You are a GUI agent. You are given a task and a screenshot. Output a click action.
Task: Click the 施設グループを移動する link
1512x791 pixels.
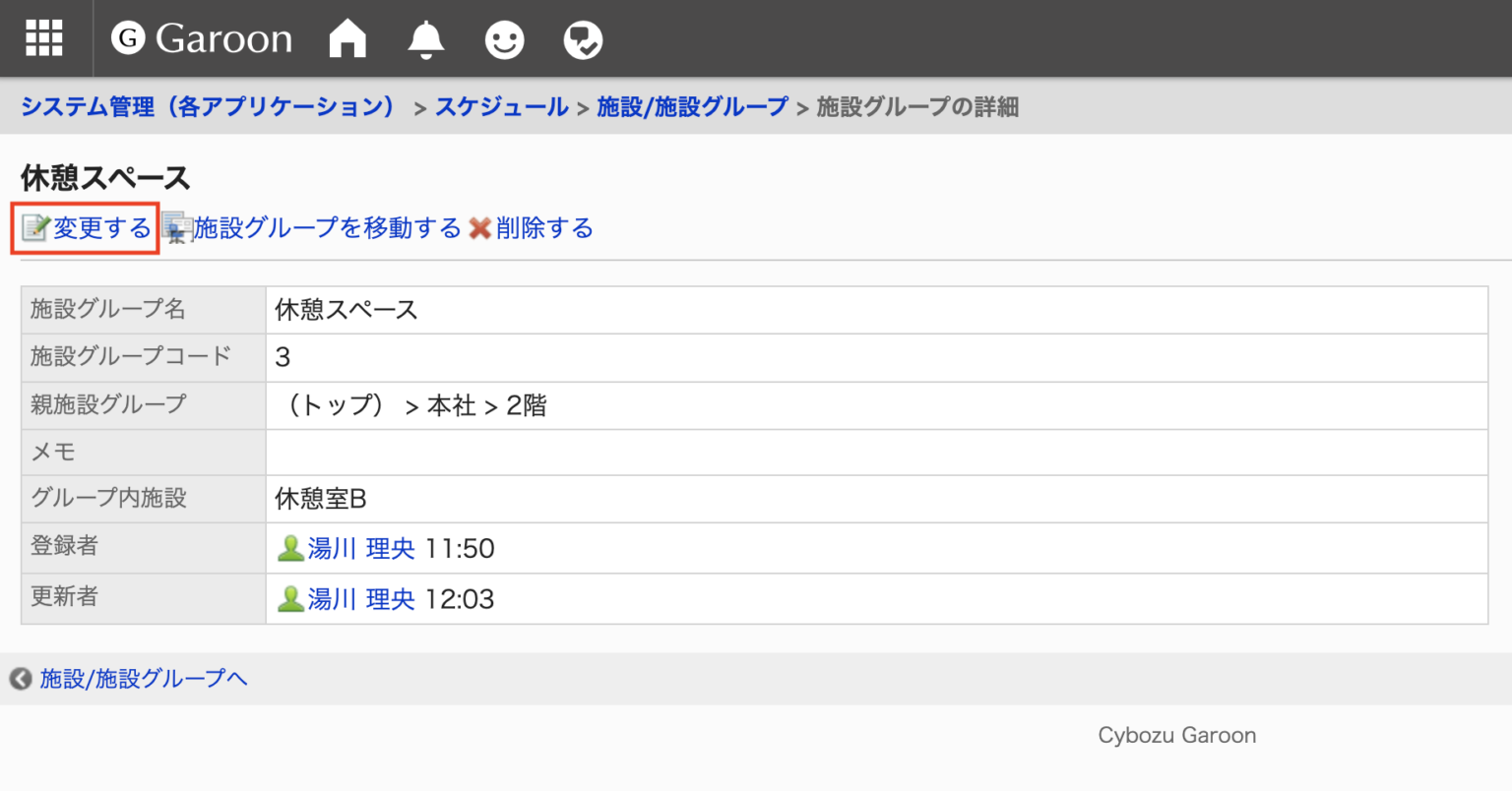(x=327, y=227)
